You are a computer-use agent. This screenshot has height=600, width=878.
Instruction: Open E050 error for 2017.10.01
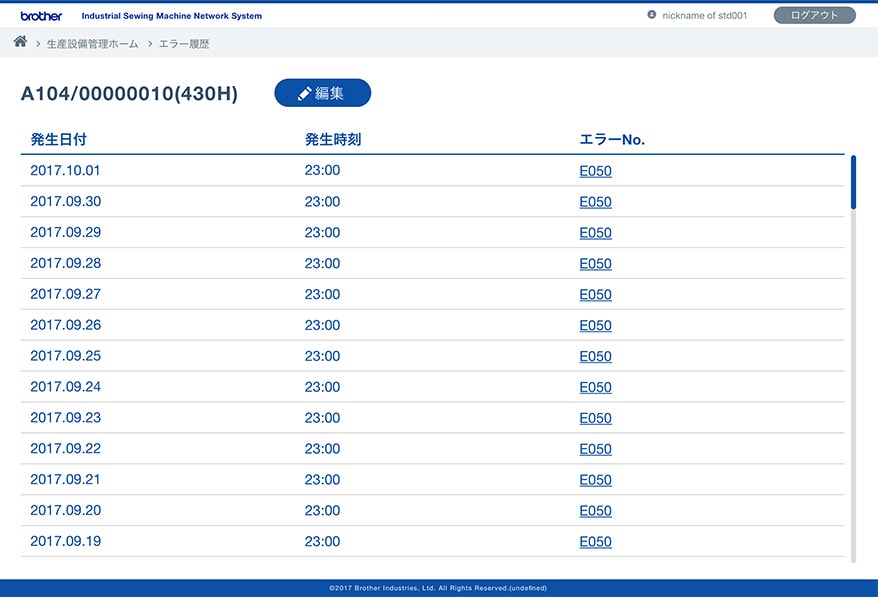[595, 171]
